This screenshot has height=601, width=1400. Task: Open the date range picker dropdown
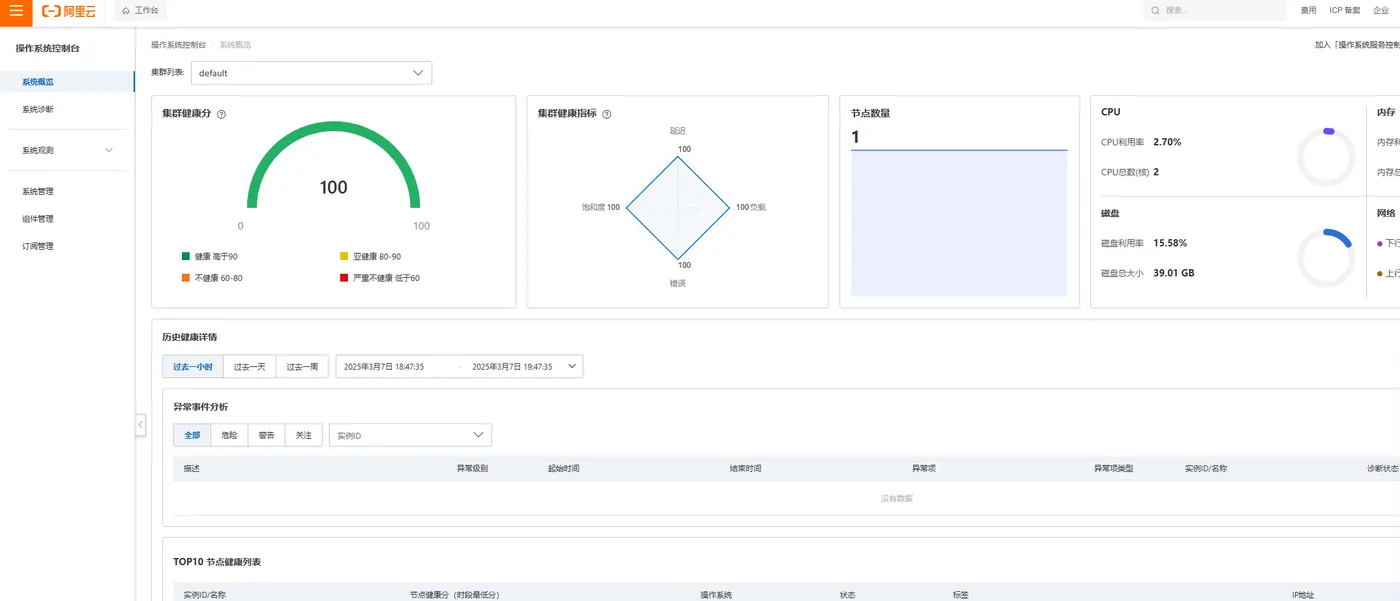[459, 367]
